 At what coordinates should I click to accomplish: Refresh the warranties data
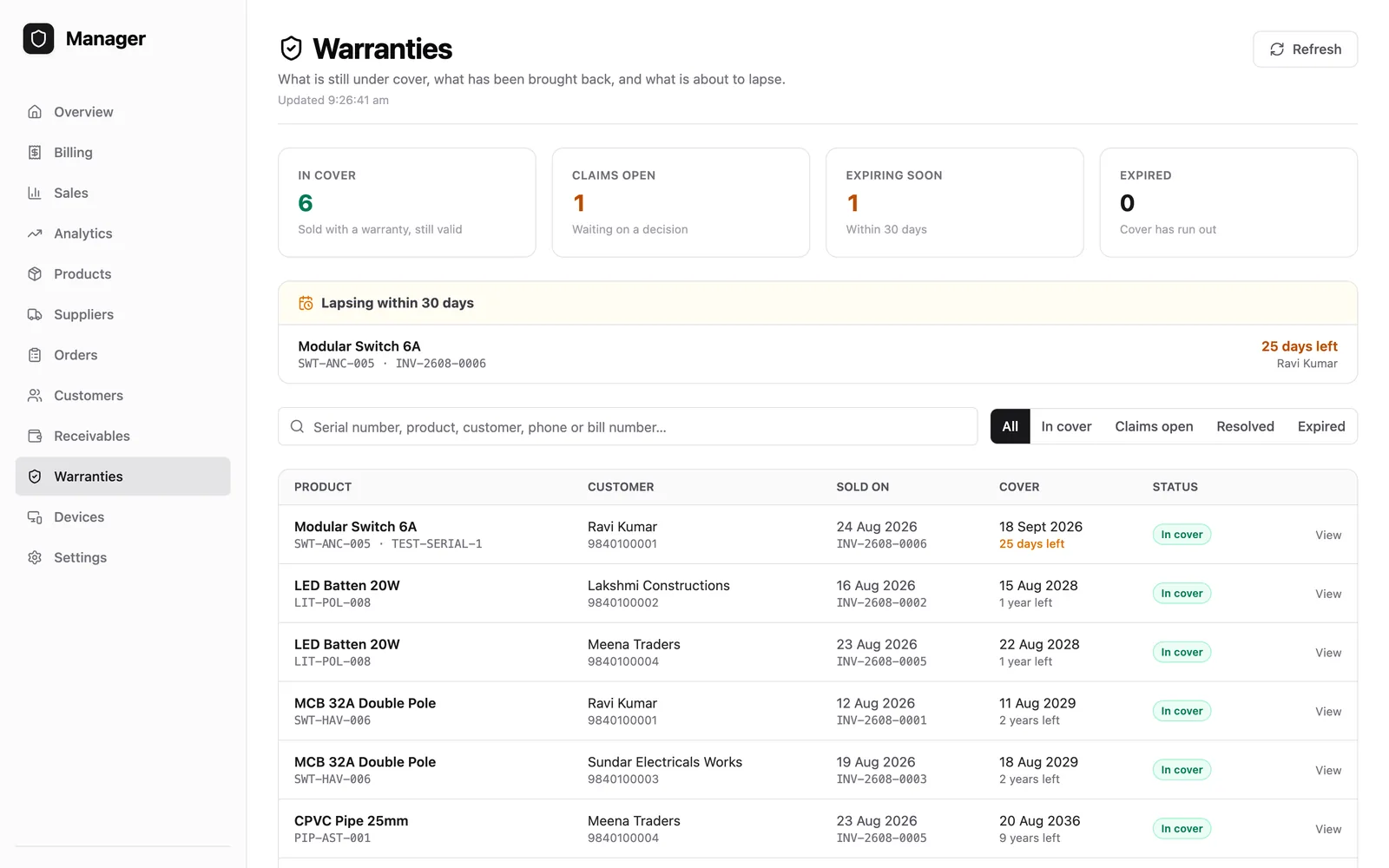tap(1305, 49)
